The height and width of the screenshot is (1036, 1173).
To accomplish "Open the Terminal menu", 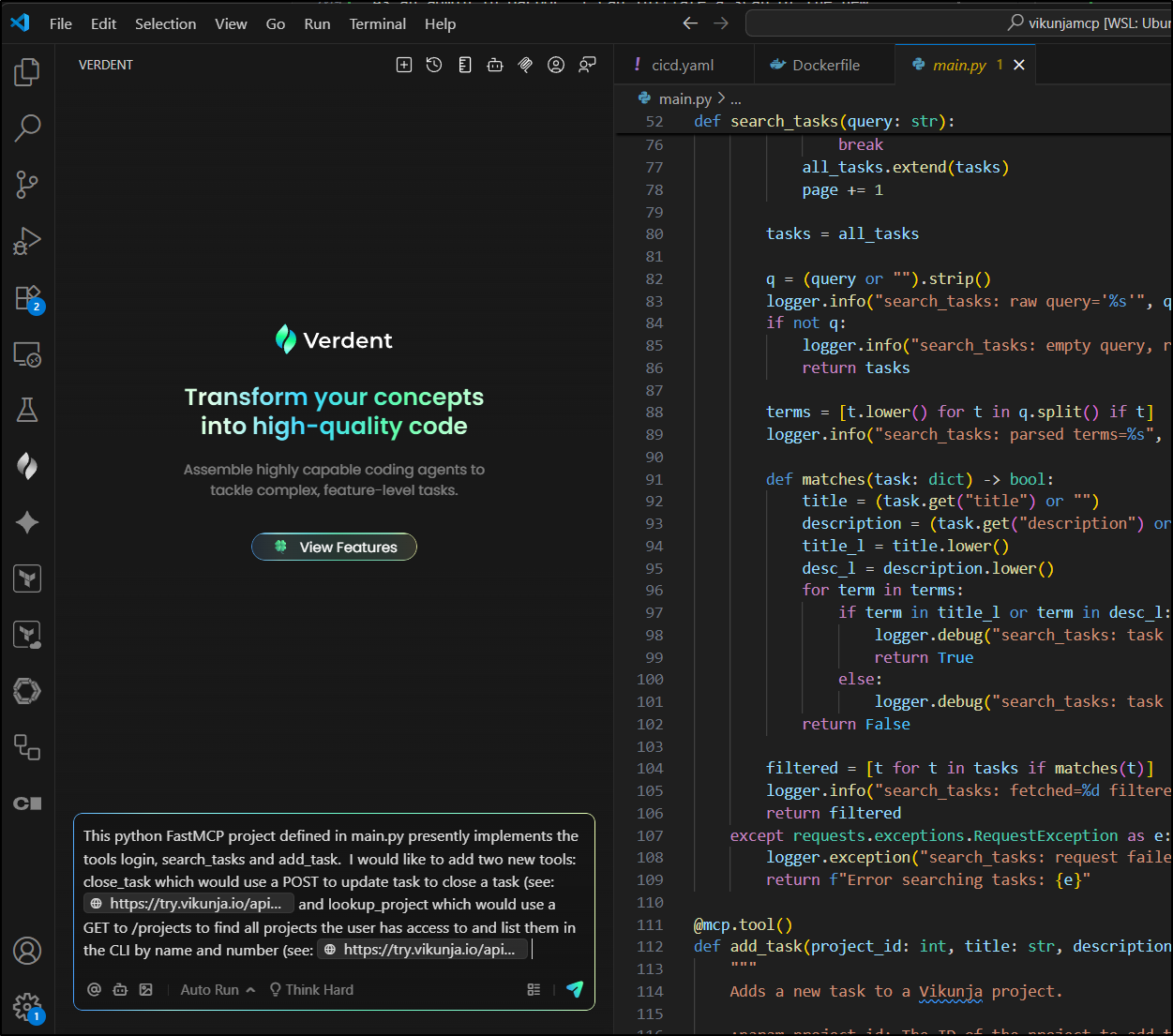I will (377, 23).
